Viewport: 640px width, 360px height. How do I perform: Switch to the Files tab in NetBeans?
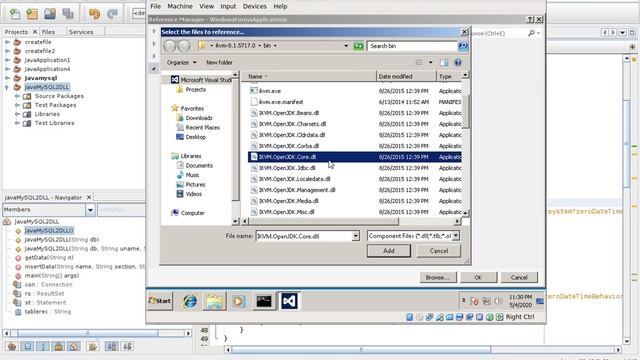pyautogui.click(x=48, y=32)
